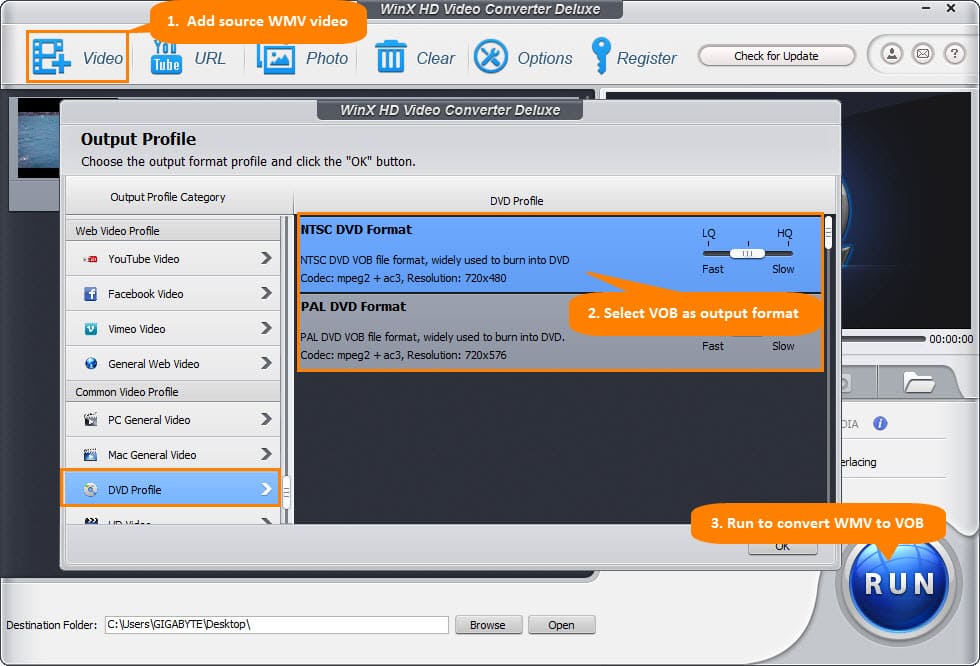The height and width of the screenshot is (666, 980).
Task: Open the destination folder button
Action: point(561,625)
